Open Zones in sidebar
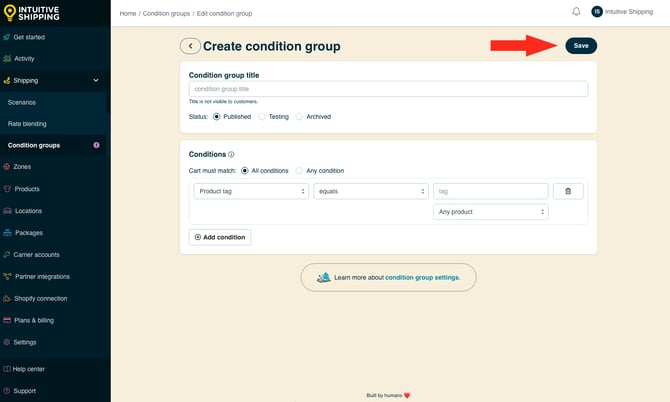 [x=22, y=167]
